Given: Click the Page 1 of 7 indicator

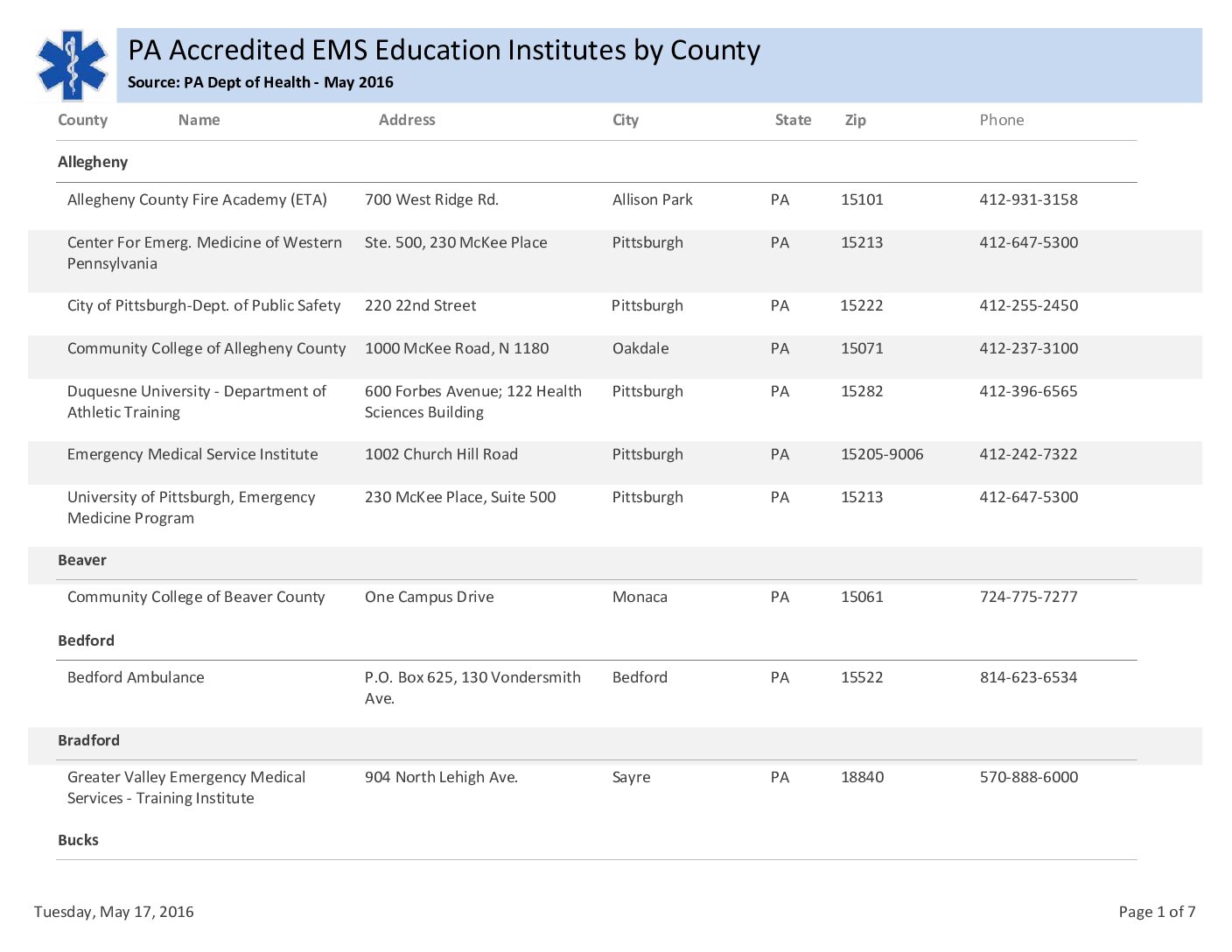Looking at the screenshot, I should [x=1156, y=912].
